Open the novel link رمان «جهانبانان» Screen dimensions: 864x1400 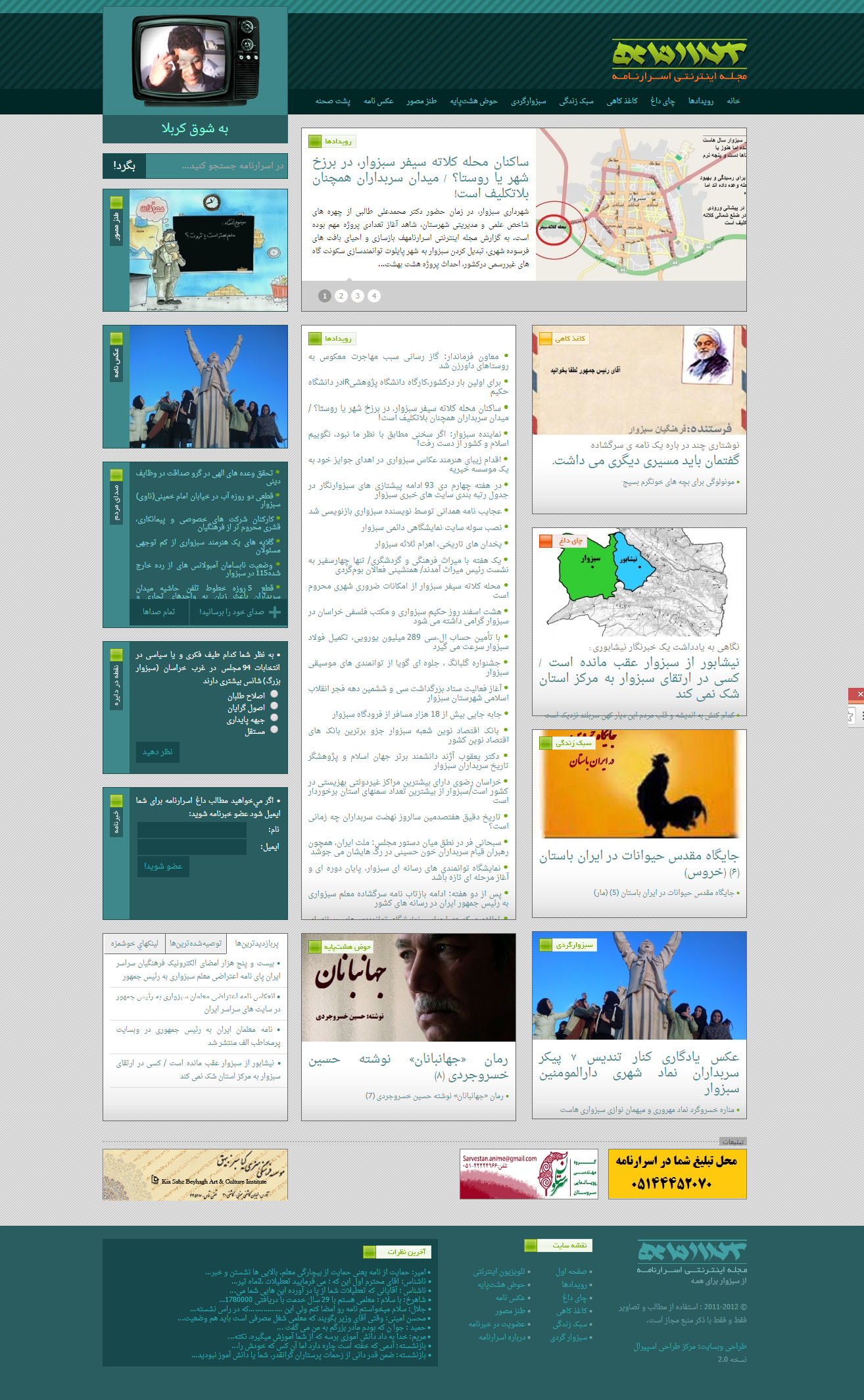coord(408,1067)
